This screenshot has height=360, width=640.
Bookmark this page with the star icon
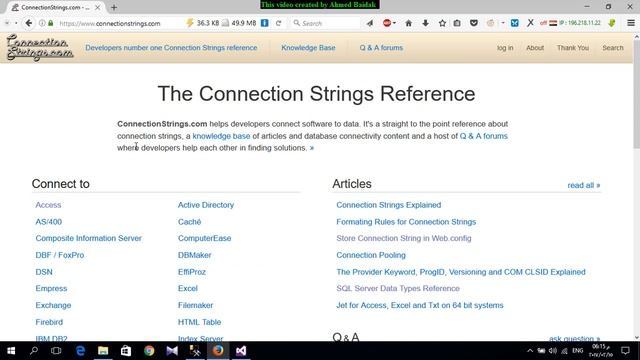tap(442, 23)
